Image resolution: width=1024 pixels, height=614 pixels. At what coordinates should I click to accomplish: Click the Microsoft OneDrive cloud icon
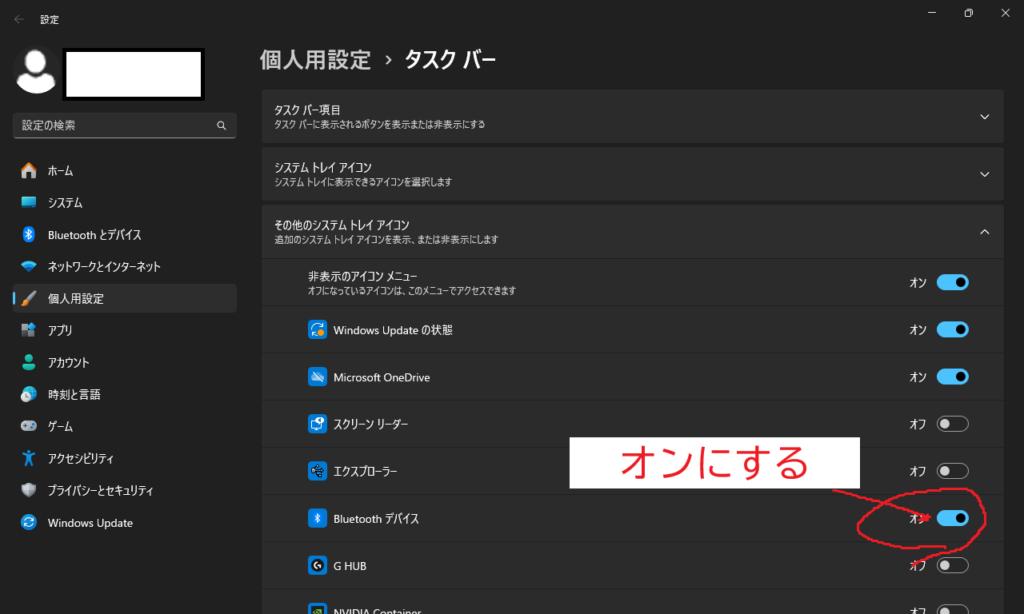[x=318, y=377]
